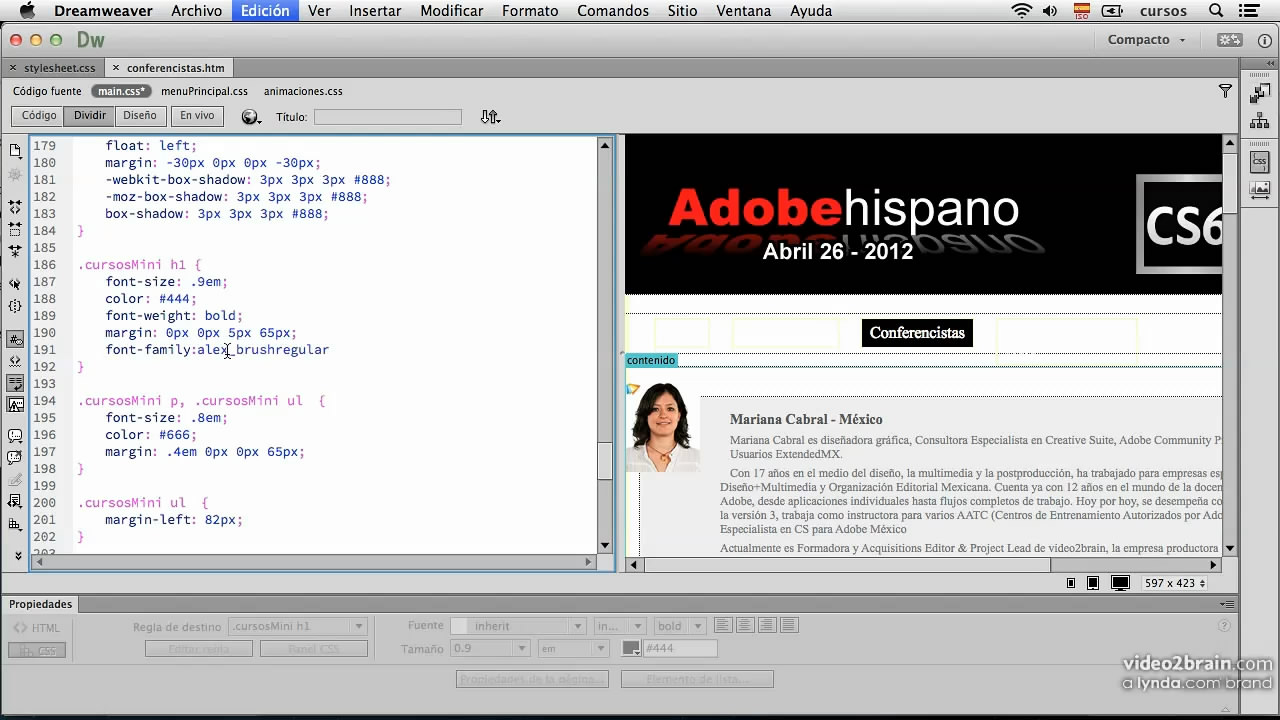Click left align text icon

pos(723,626)
